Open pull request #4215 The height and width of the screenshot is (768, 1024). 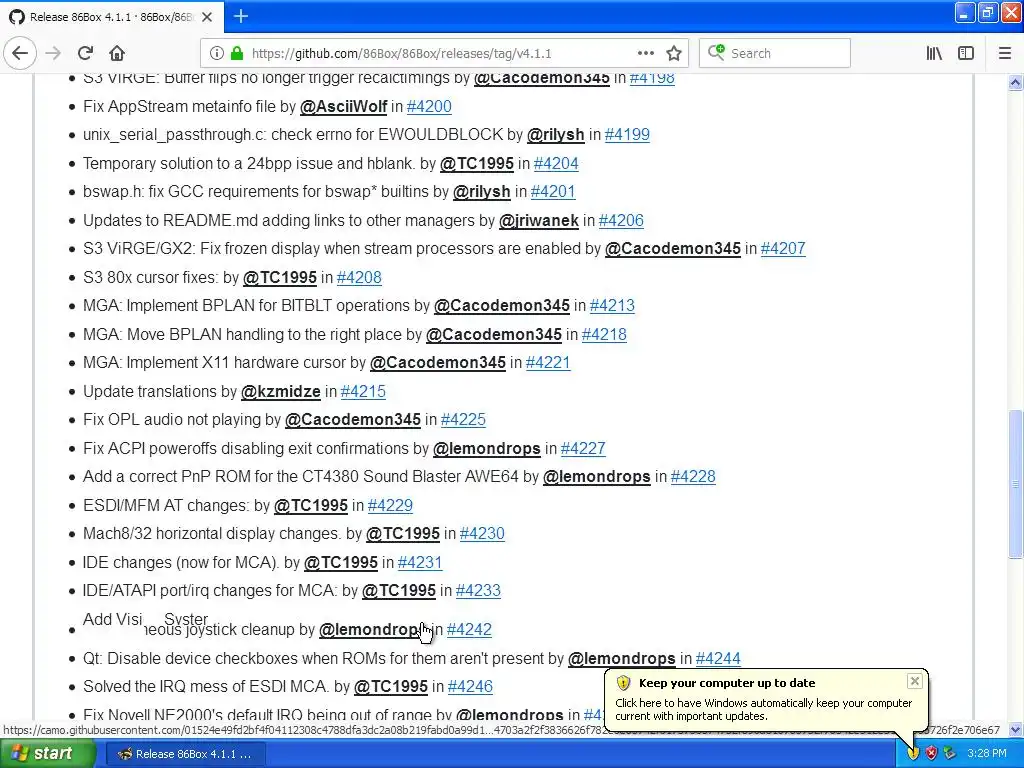(x=363, y=391)
